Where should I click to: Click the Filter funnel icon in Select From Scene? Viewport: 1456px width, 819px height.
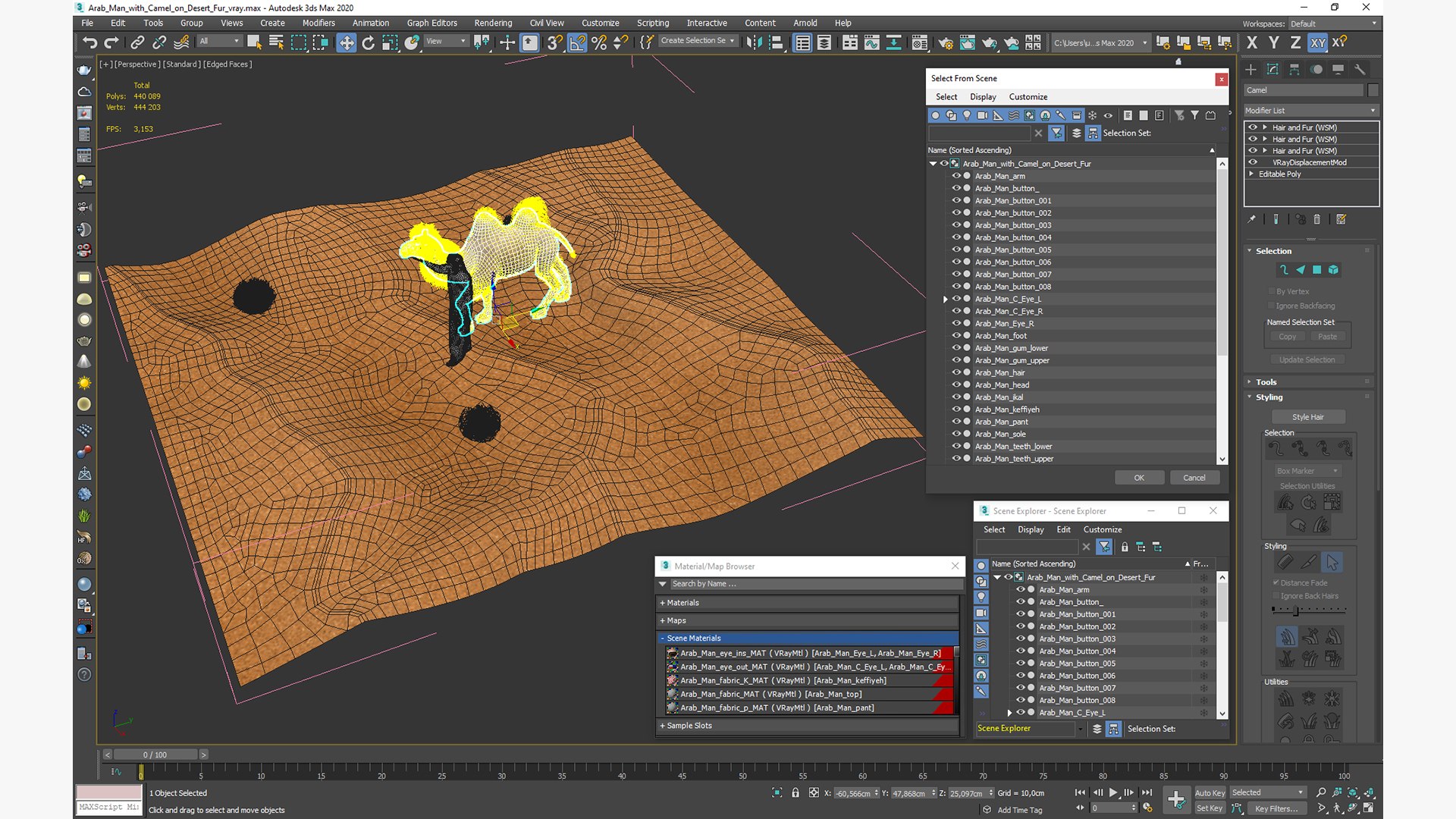pyautogui.click(x=1056, y=133)
